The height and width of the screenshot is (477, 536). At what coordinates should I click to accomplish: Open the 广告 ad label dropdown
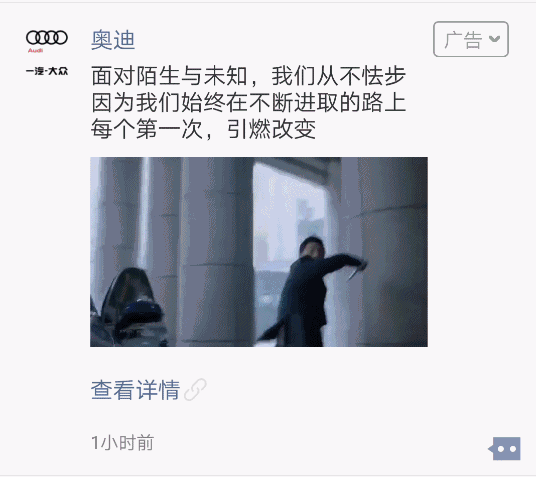click(471, 39)
